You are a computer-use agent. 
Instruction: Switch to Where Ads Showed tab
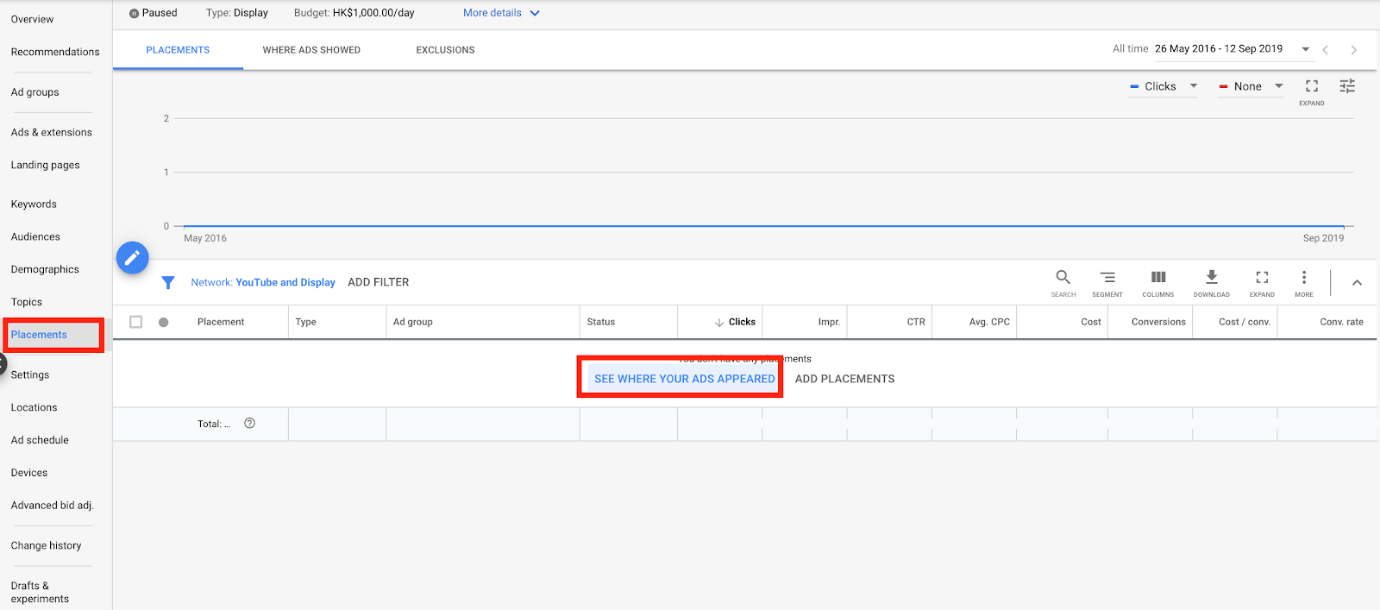(x=311, y=50)
